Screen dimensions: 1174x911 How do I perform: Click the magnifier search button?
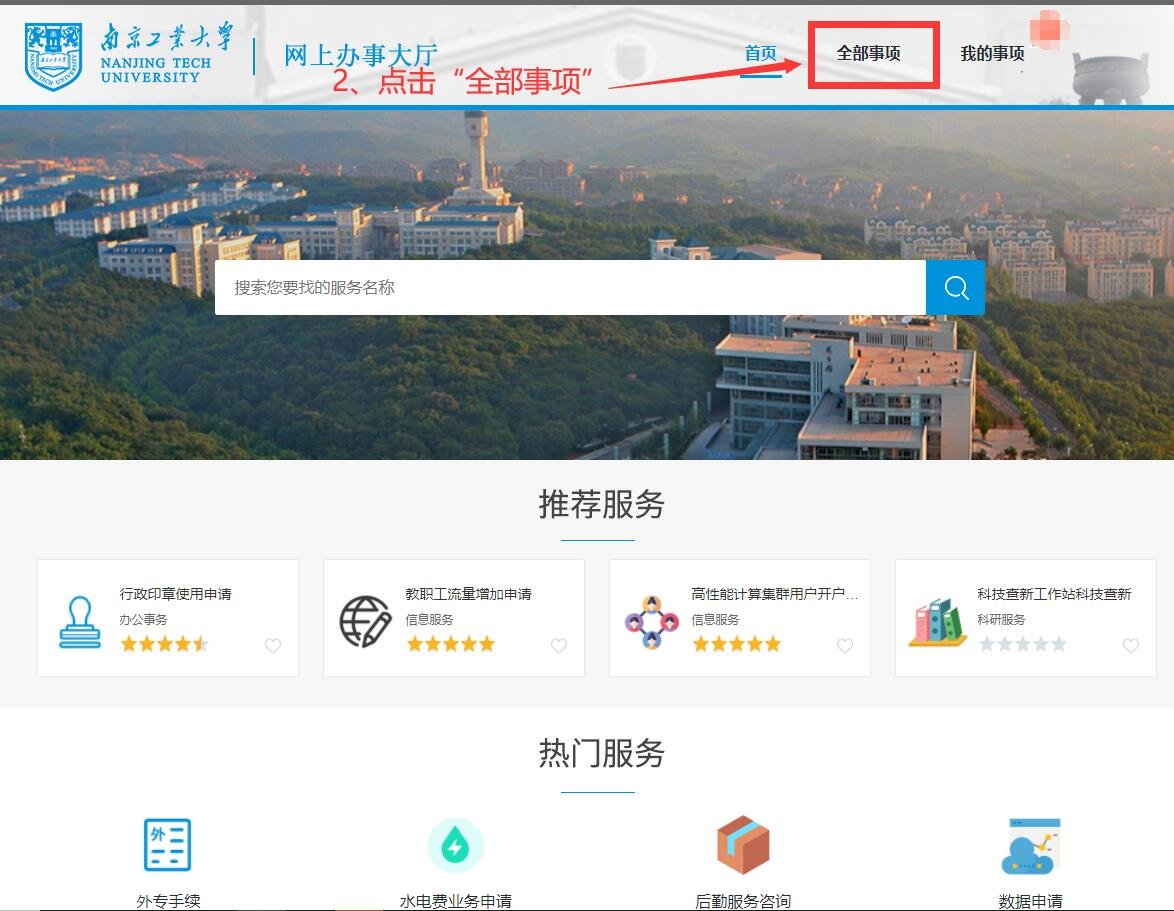(x=955, y=288)
